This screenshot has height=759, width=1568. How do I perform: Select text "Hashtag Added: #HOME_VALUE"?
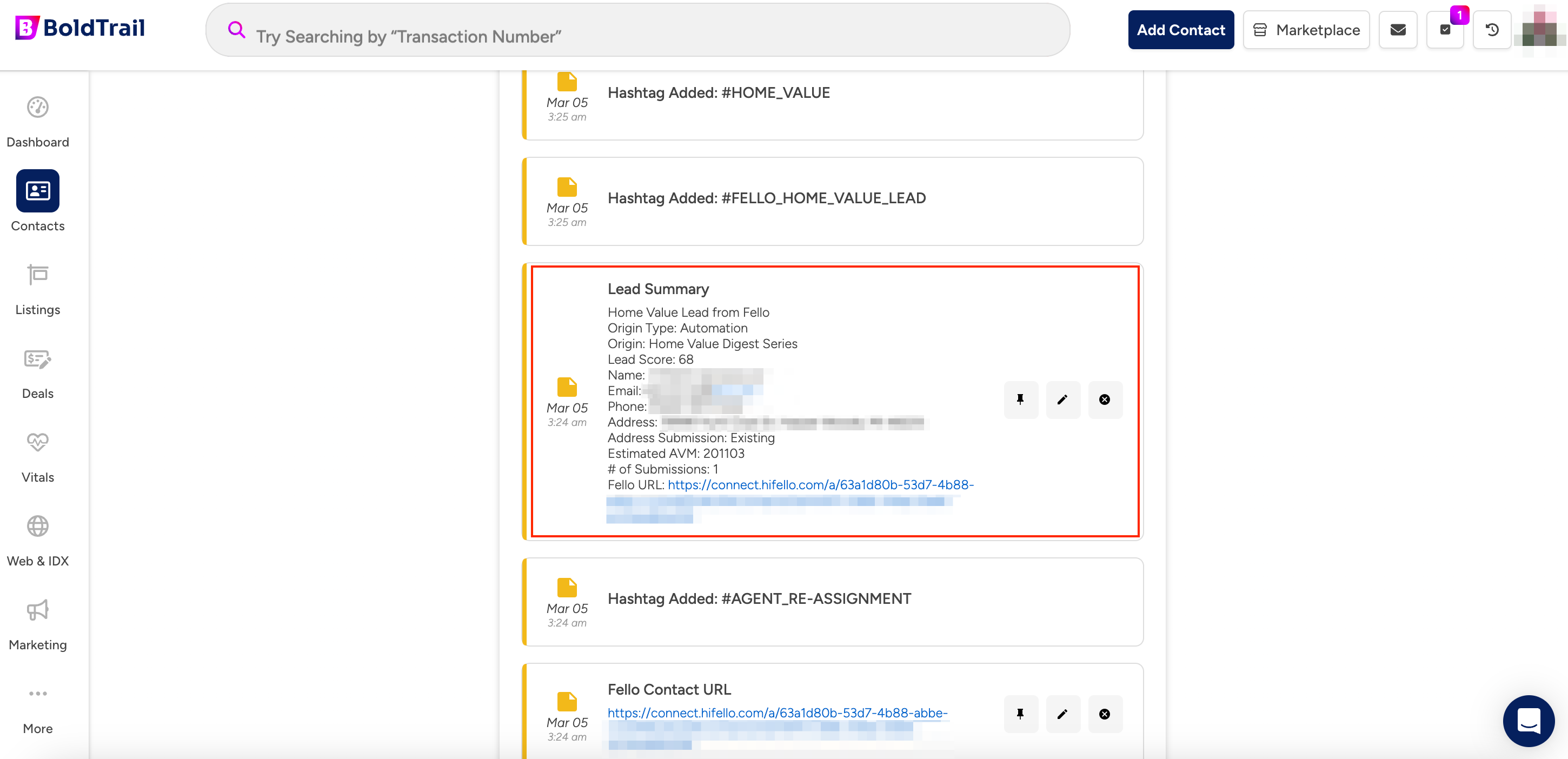[x=719, y=92]
